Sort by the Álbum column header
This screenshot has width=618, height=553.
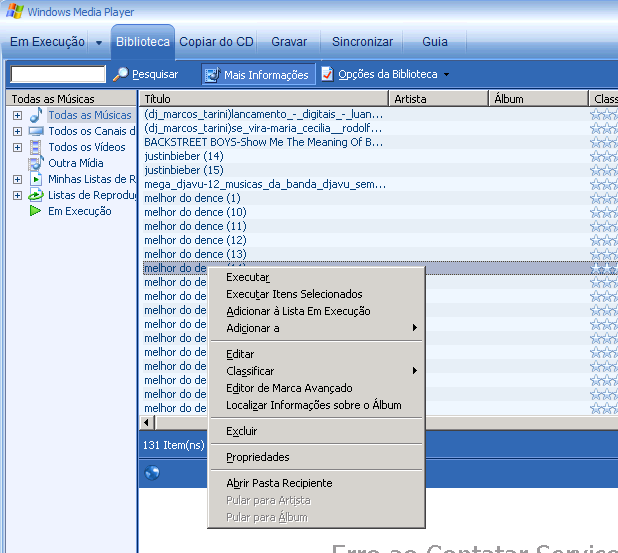[538, 99]
